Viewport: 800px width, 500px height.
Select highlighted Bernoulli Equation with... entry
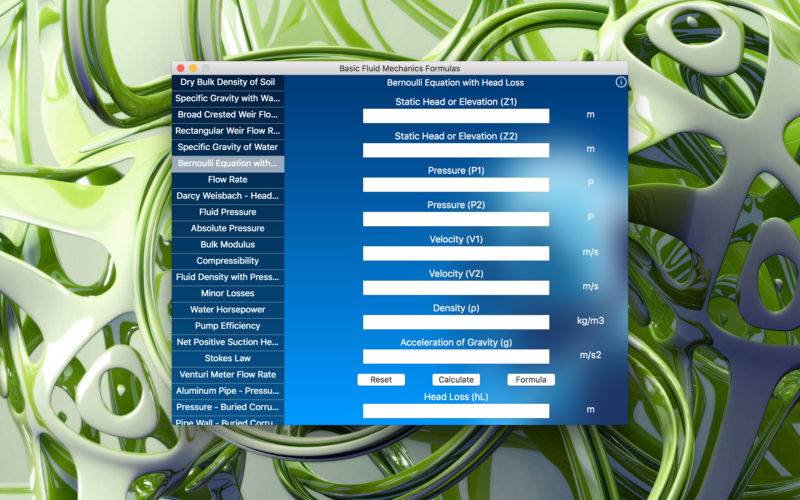coord(228,164)
